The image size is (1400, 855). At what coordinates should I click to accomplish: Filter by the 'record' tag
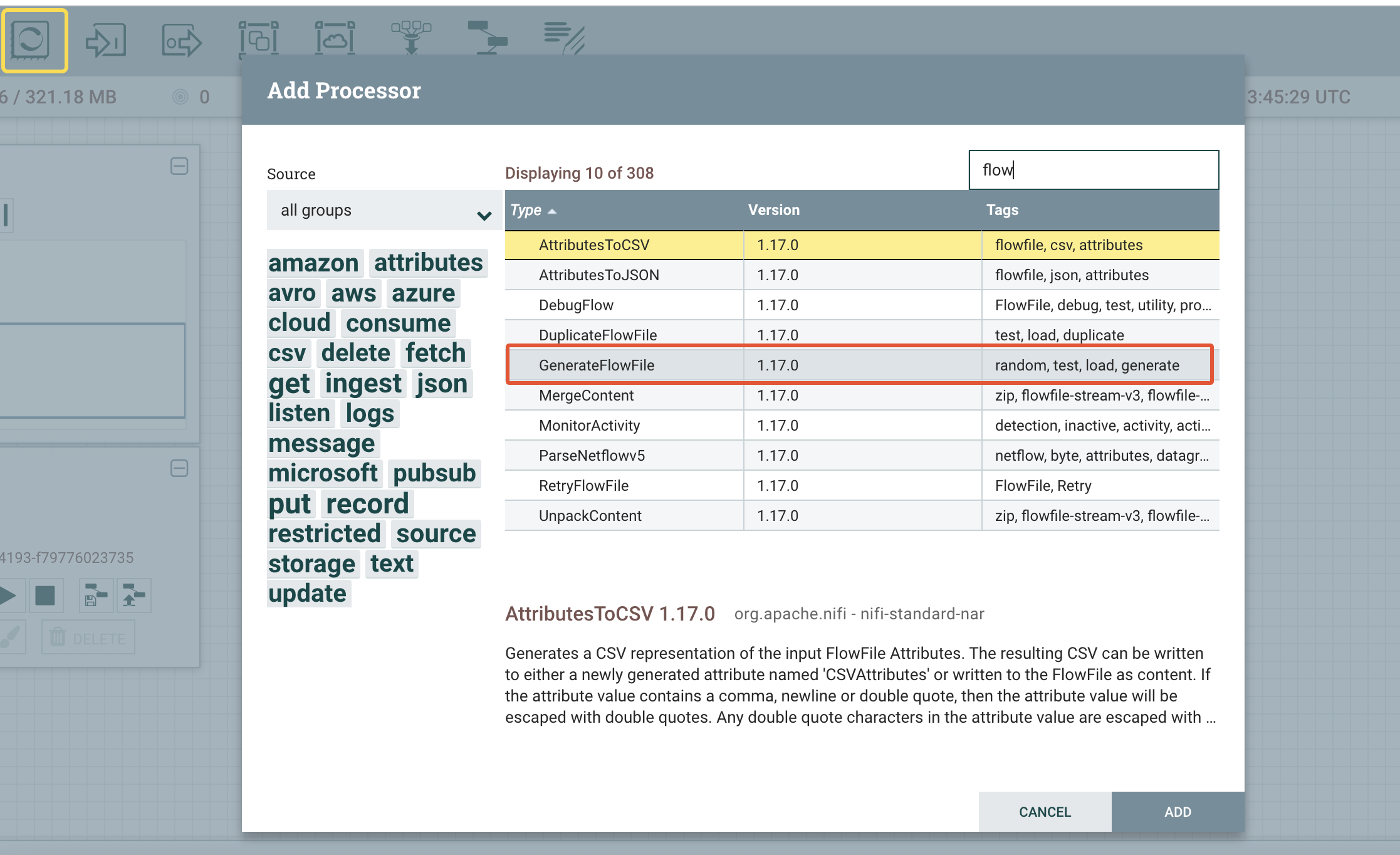368,503
